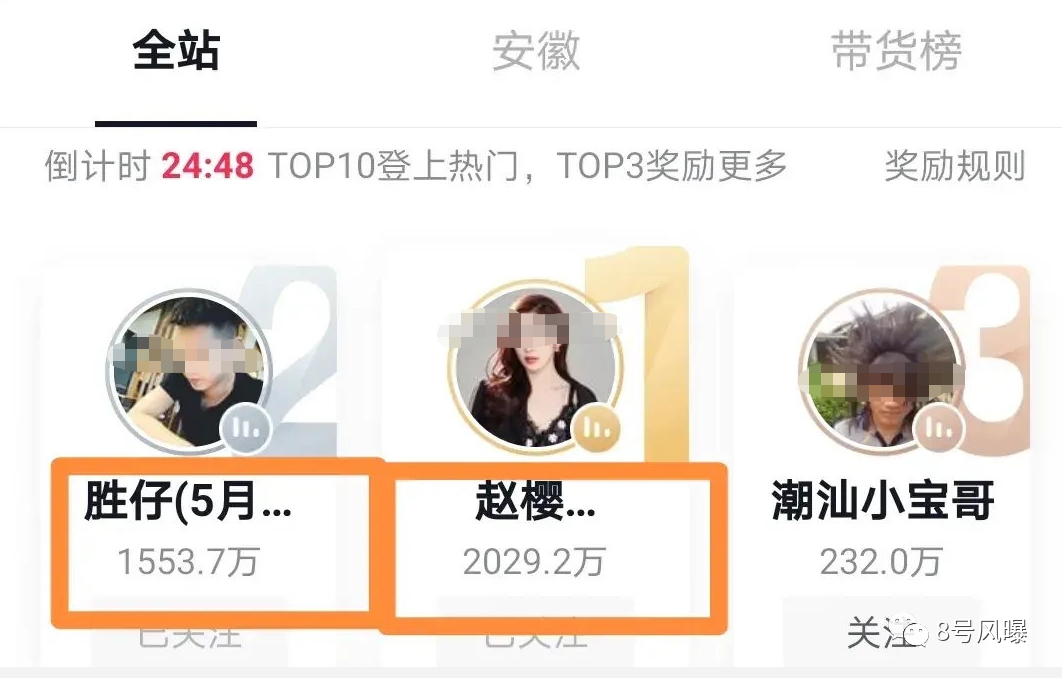Tap the live indicator on 胜仔 avatar
Viewport: 1062px width, 678px height.
point(245,428)
